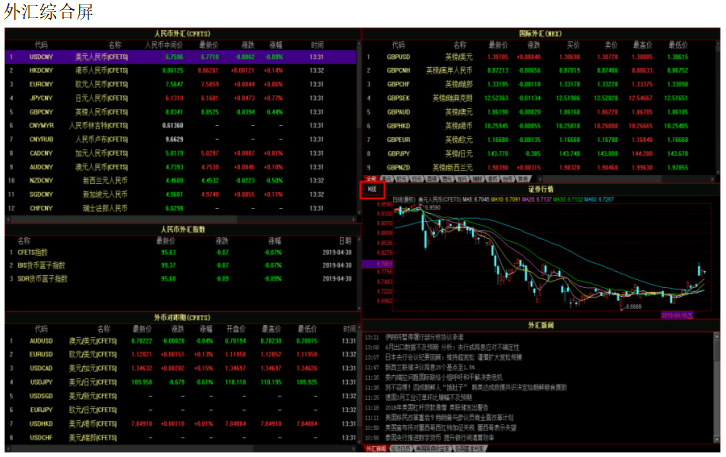This screenshot has width=726, height=457.
Task: Select the USDHKD row
Action: (x=181, y=424)
